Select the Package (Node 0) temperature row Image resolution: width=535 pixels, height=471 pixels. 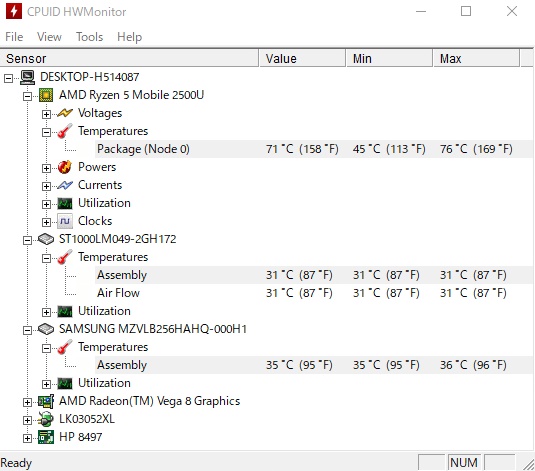(314, 149)
